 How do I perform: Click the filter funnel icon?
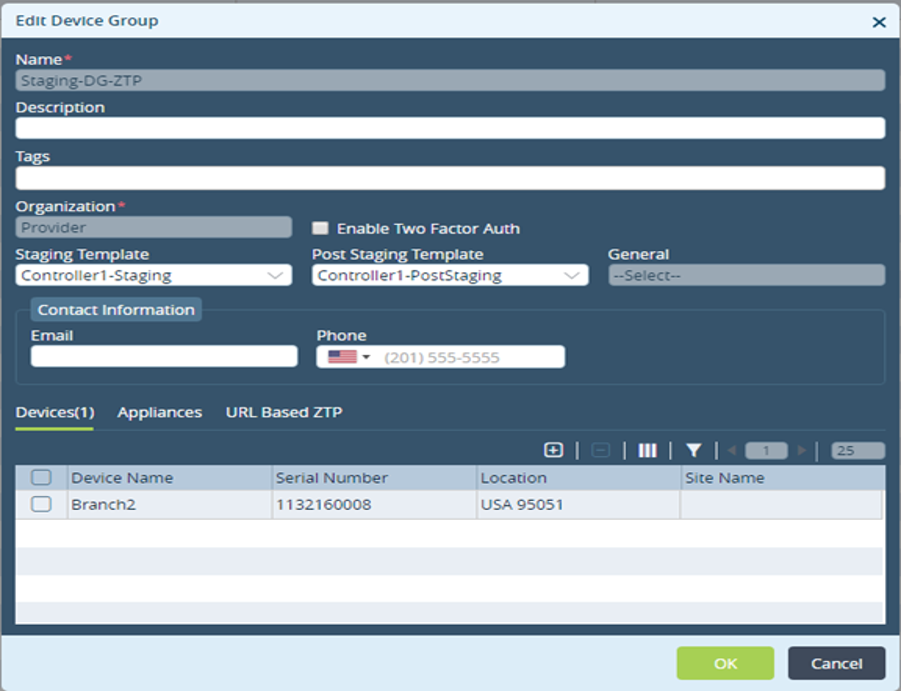pos(694,450)
